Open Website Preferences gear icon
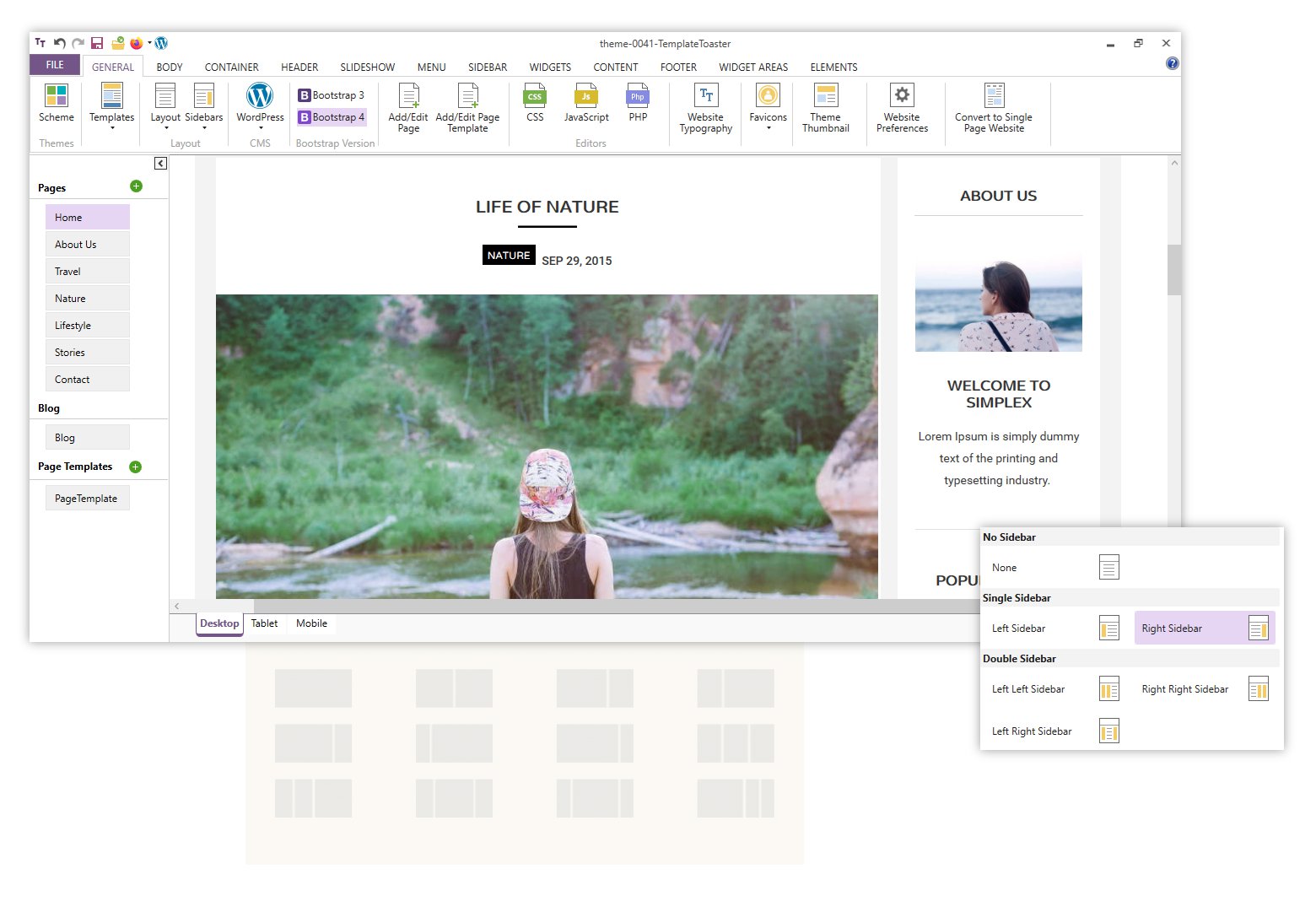Viewport: 1316px width, 901px height. (x=902, y=96)
